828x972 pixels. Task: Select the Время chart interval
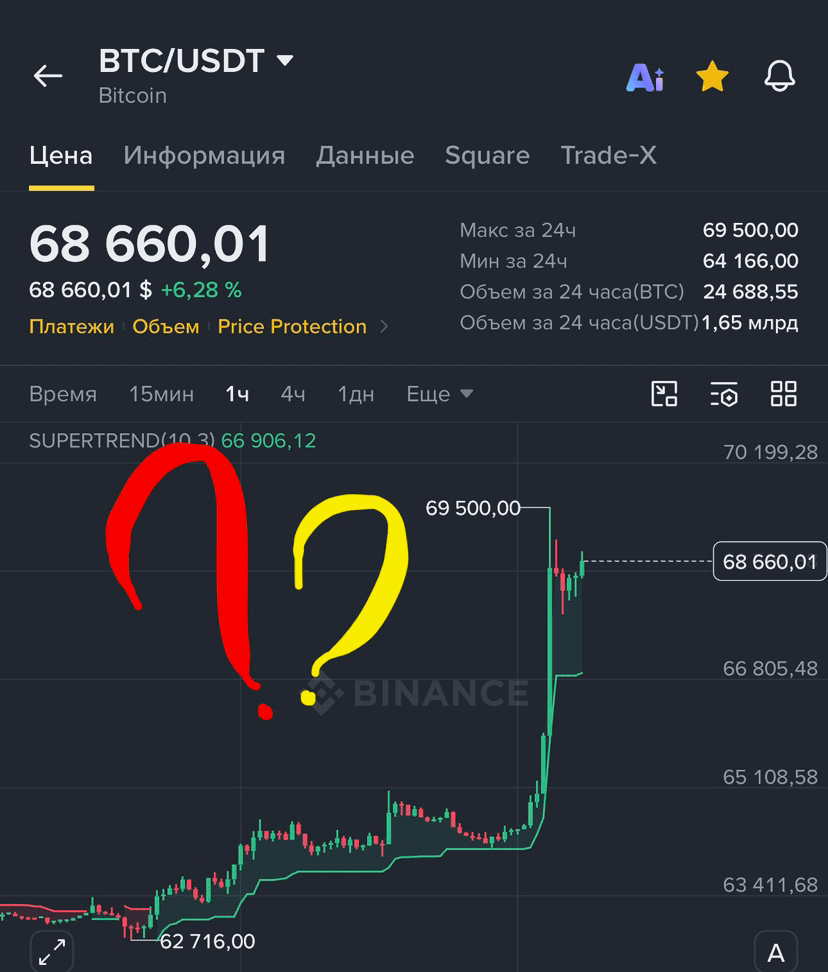(63, 394)
